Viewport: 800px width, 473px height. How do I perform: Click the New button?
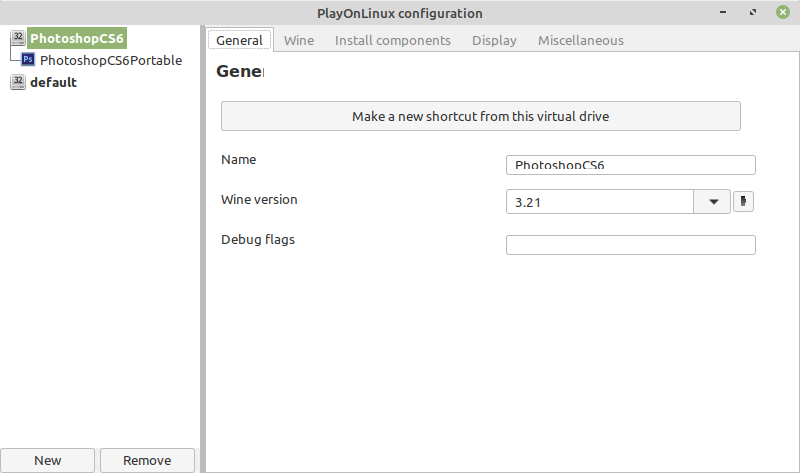click(x=47, y=460)
